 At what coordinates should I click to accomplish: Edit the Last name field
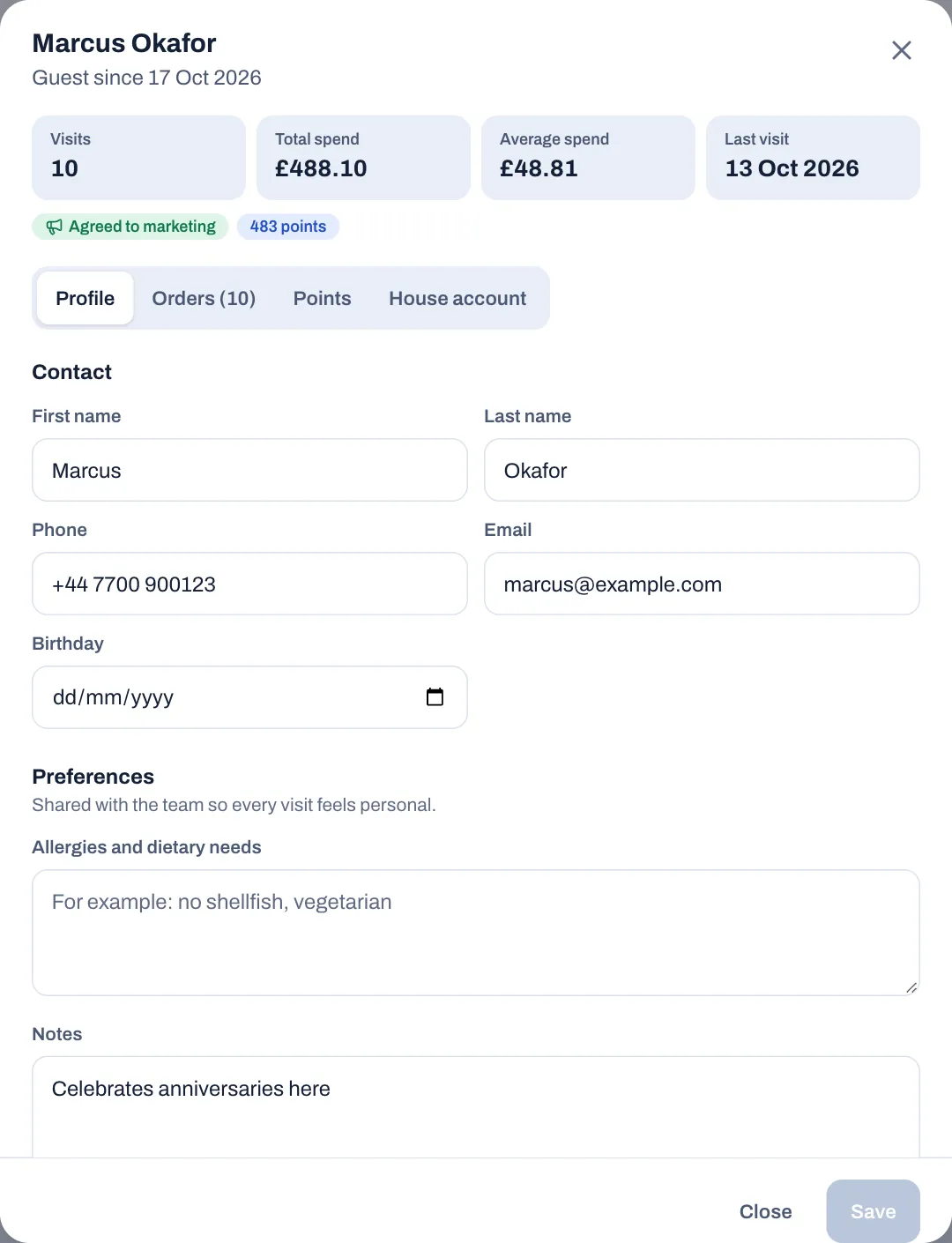[702, 470]
